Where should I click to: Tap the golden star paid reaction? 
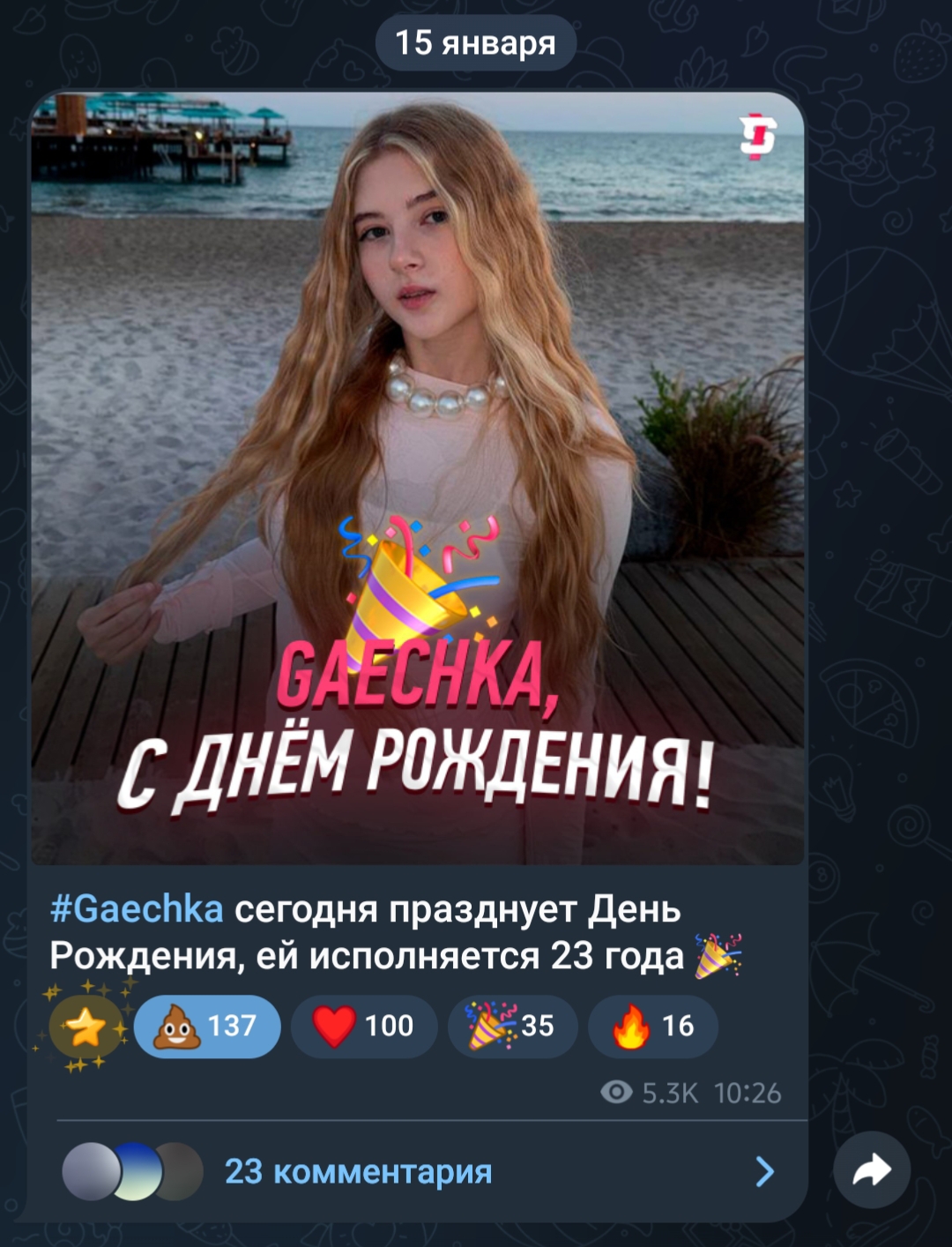85,1027
